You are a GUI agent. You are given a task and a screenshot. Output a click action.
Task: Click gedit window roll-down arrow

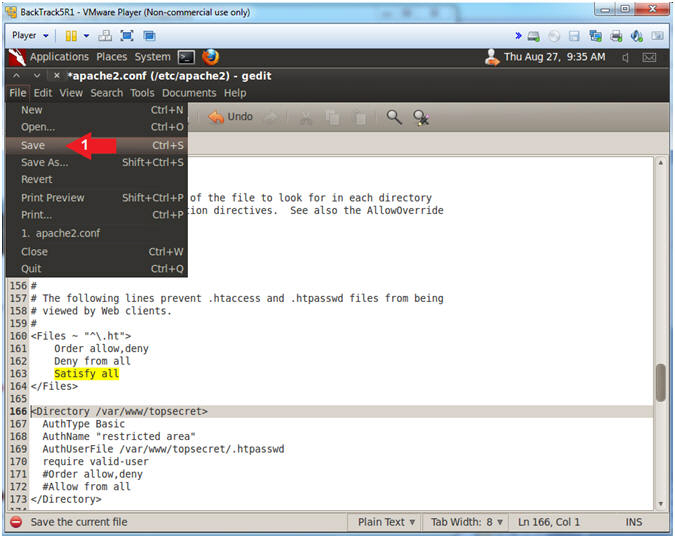click(x=37, y=76)
